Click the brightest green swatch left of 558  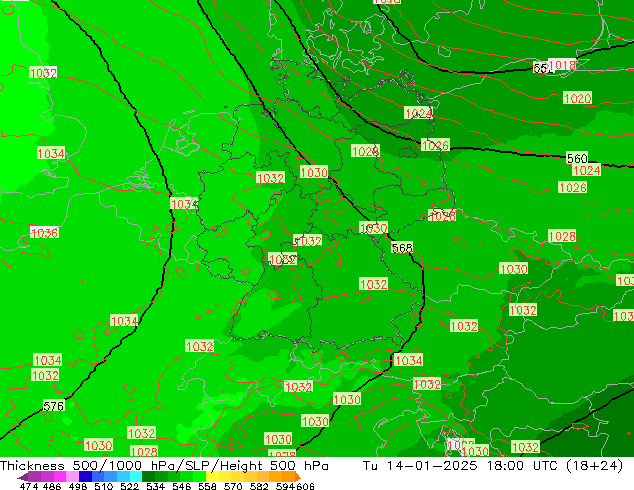(x=199, y=477)
